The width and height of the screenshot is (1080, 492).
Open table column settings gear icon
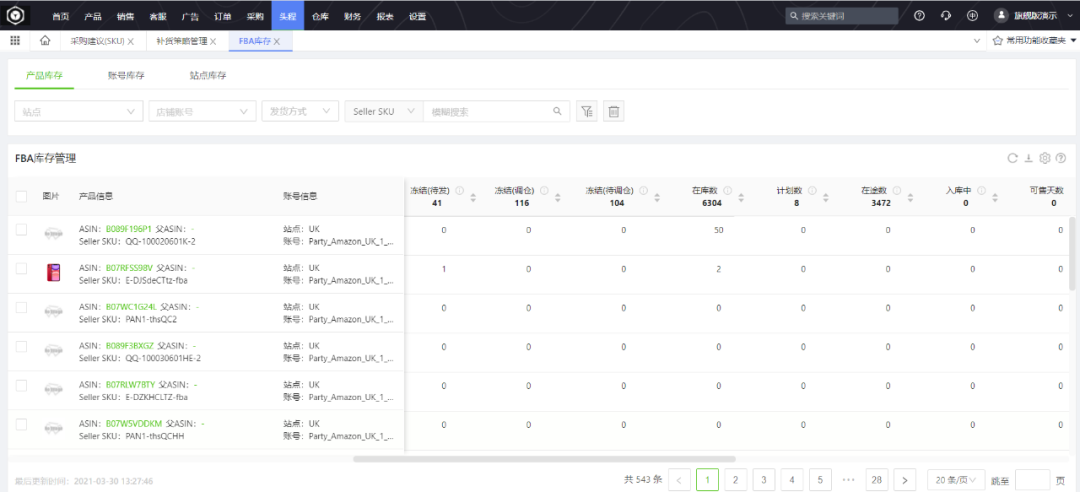click(1044, 158)
